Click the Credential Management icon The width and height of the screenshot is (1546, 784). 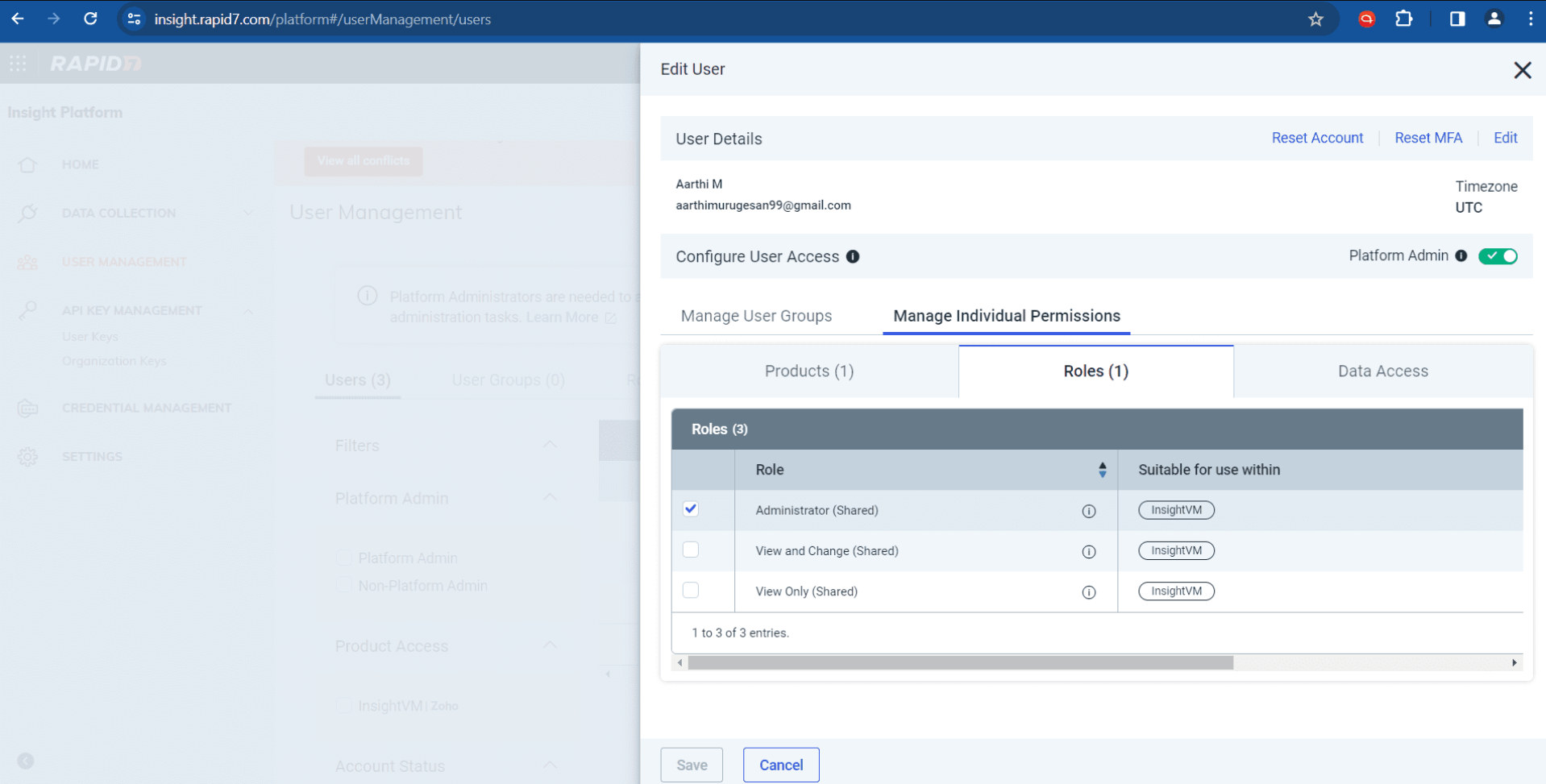click(x=27, y=408)
